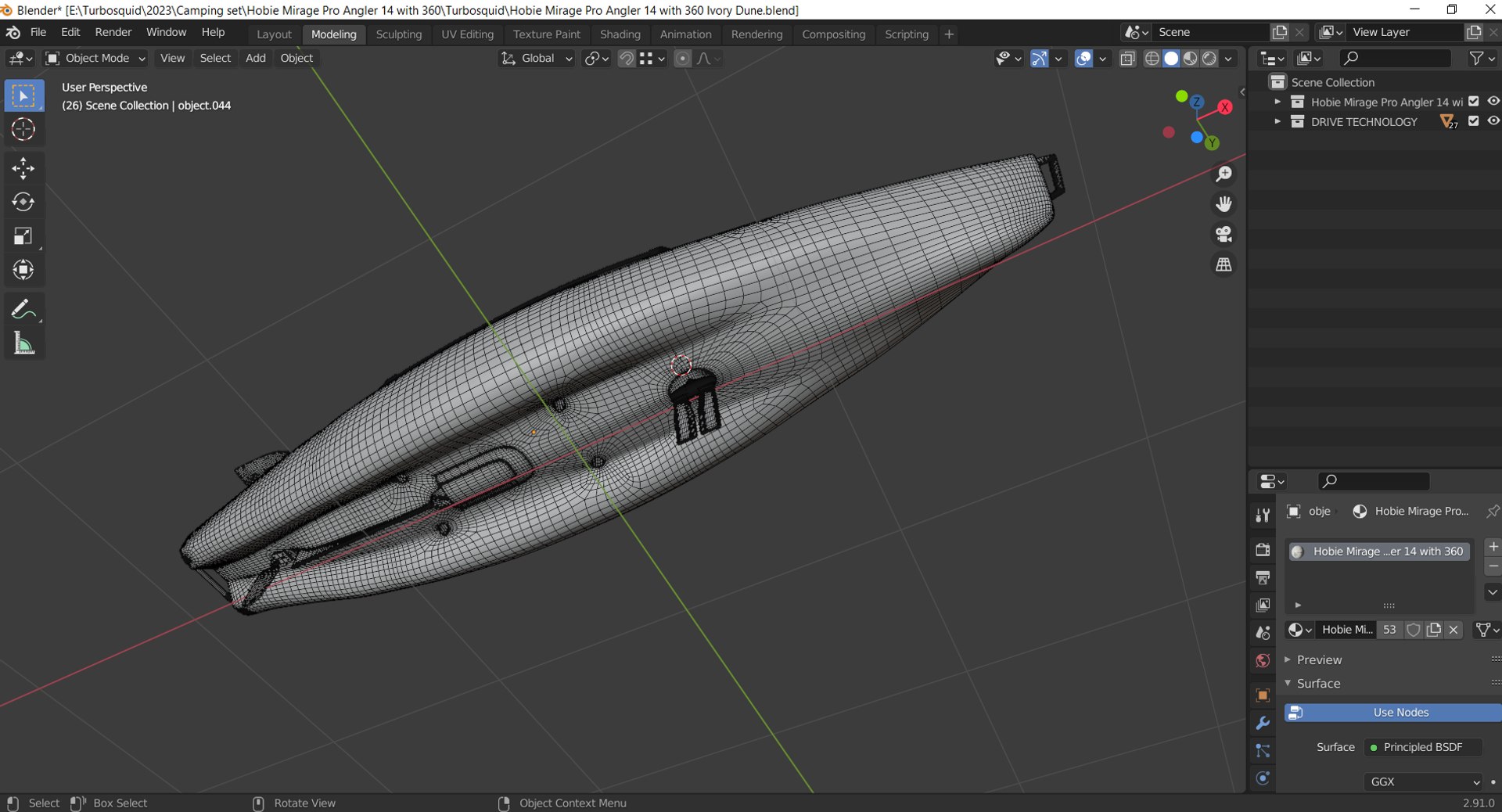Open the viewport Add menu
The width and height of the screenshot is (1502, 812).
click(x=256, y=59)
